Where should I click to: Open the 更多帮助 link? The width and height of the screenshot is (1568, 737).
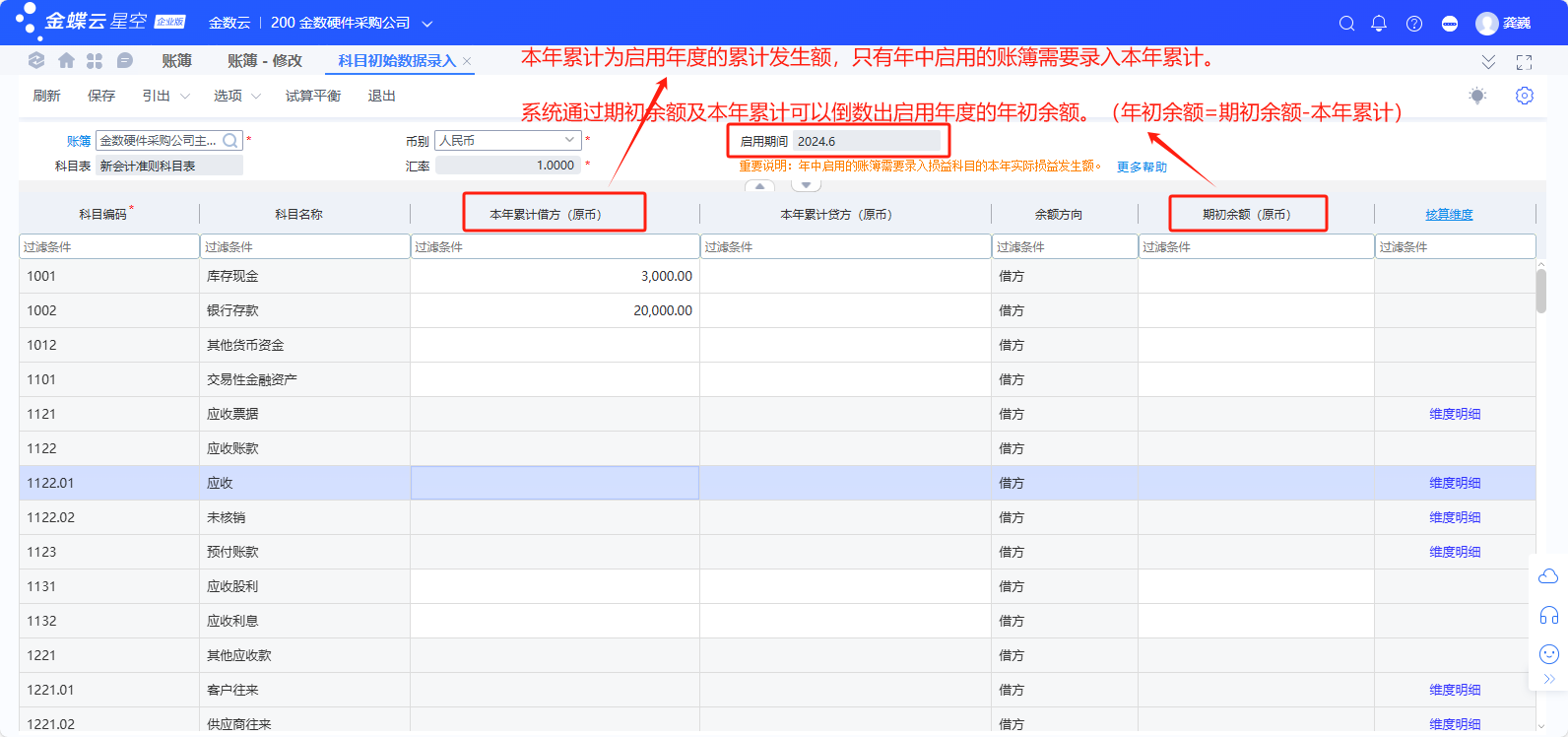tap(1142, 167)
